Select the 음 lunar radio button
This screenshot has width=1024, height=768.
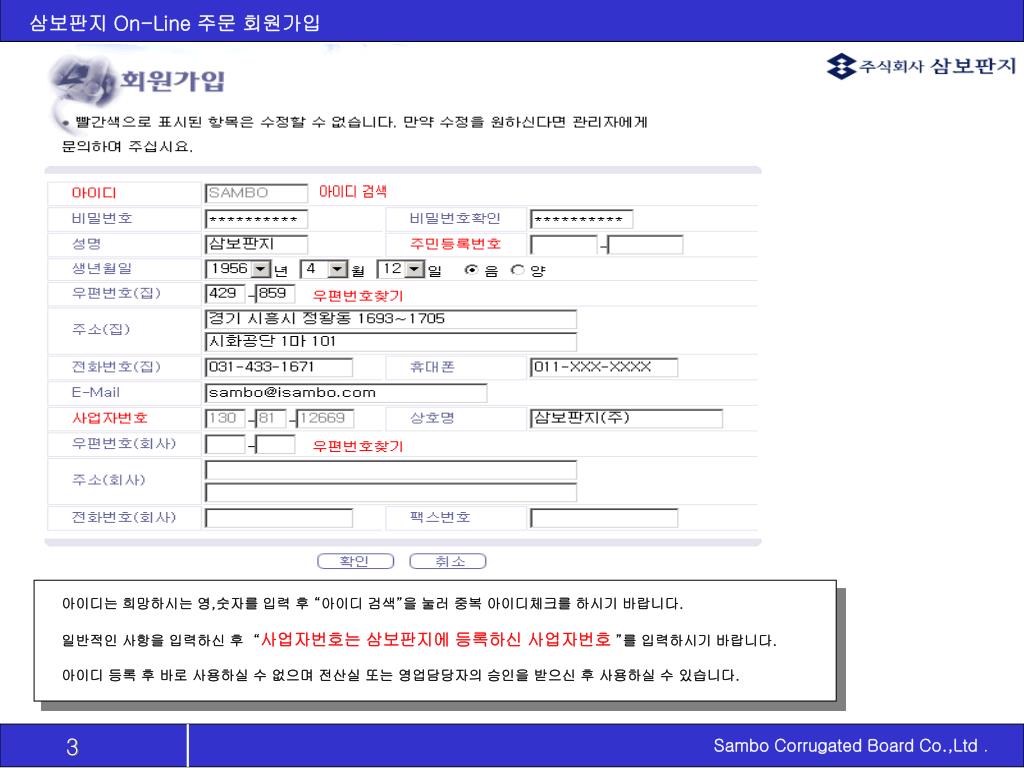coord(471,270)
